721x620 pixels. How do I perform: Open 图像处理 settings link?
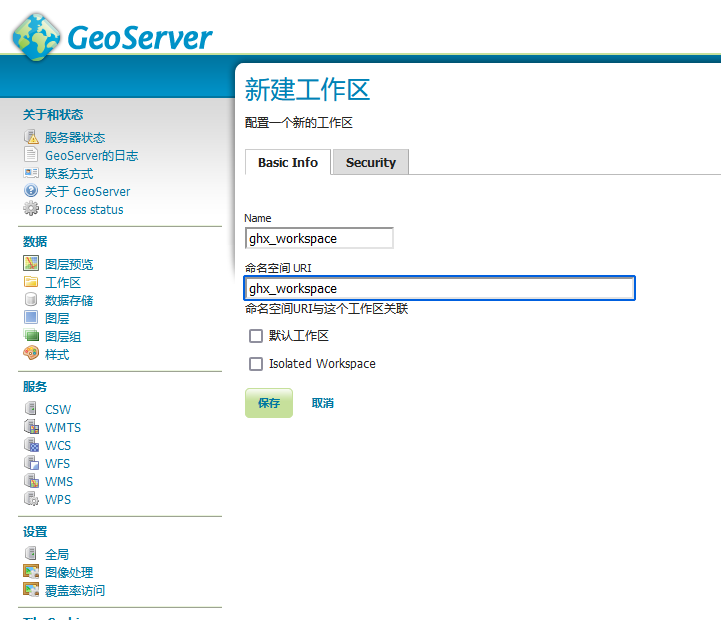(69, 572)
